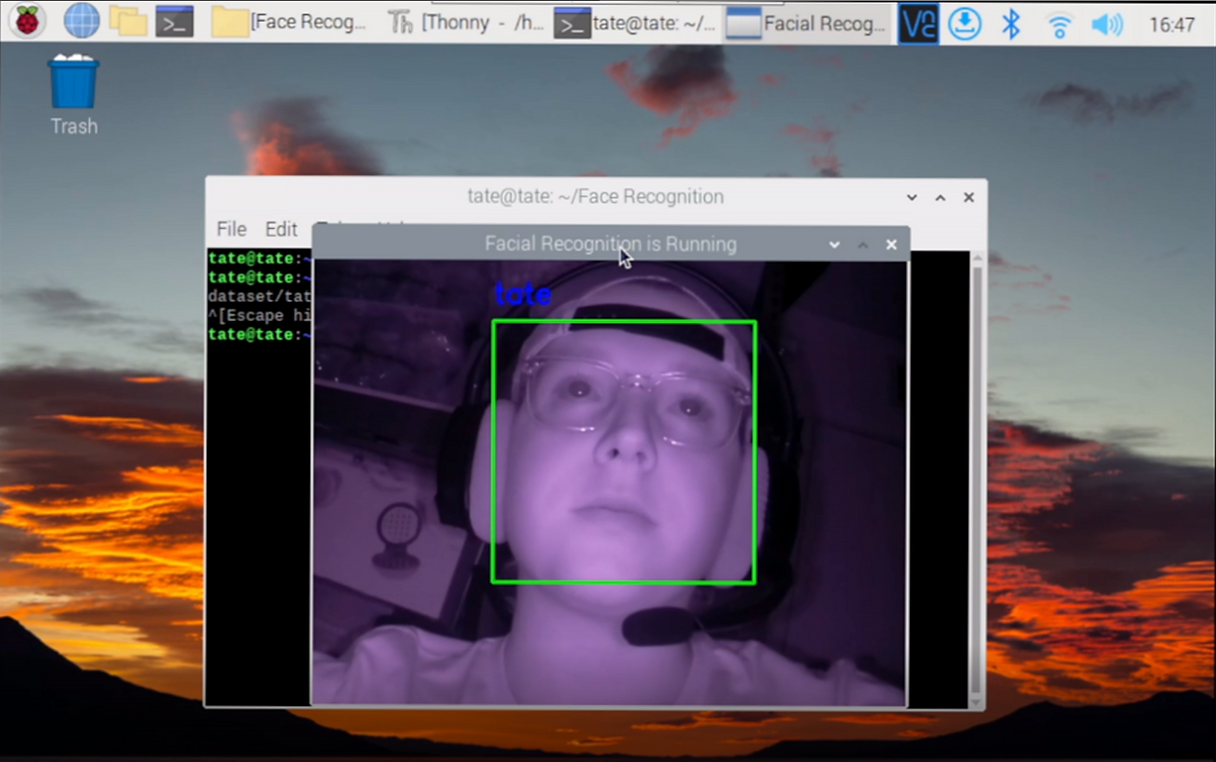
Task: Click the downloads update tray icon
Action: click(964, 23)
